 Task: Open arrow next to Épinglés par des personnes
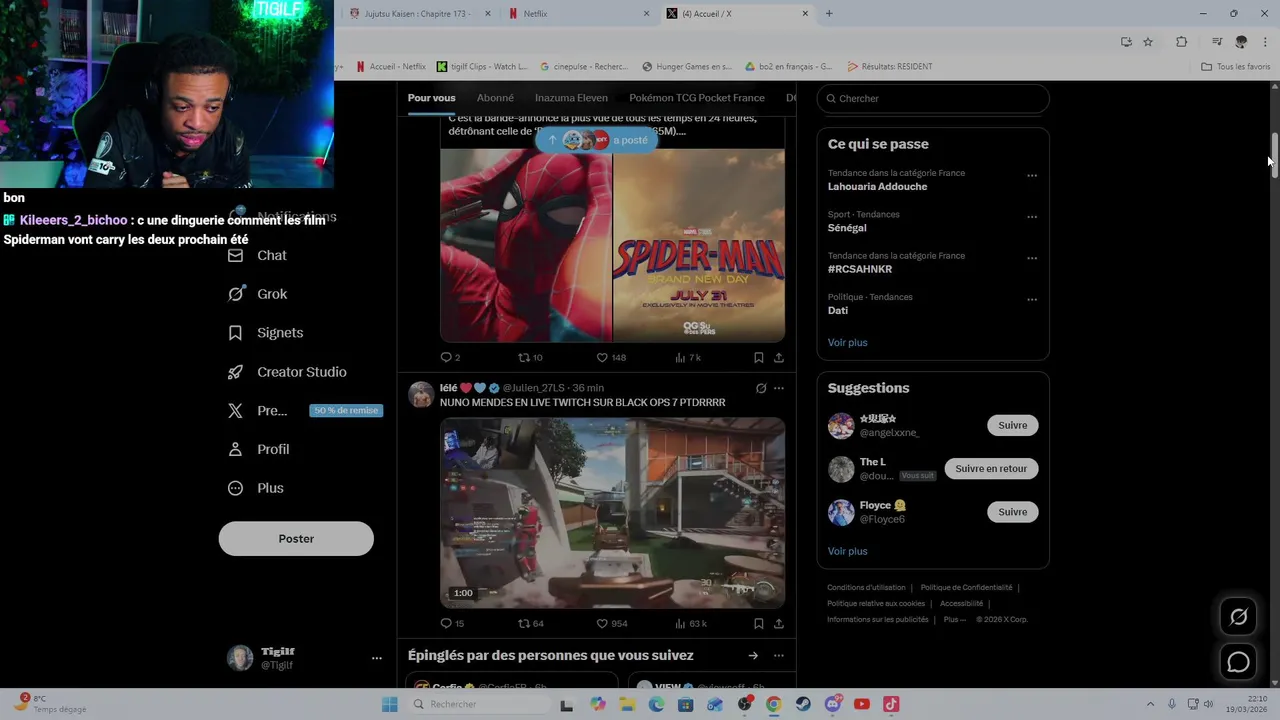[753, 656]
